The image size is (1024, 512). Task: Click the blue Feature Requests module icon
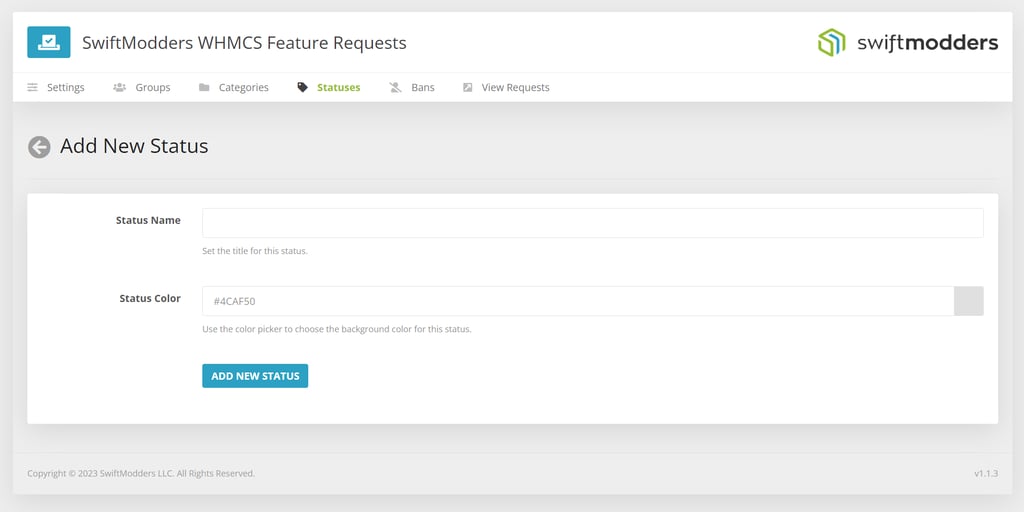point(49,42)
